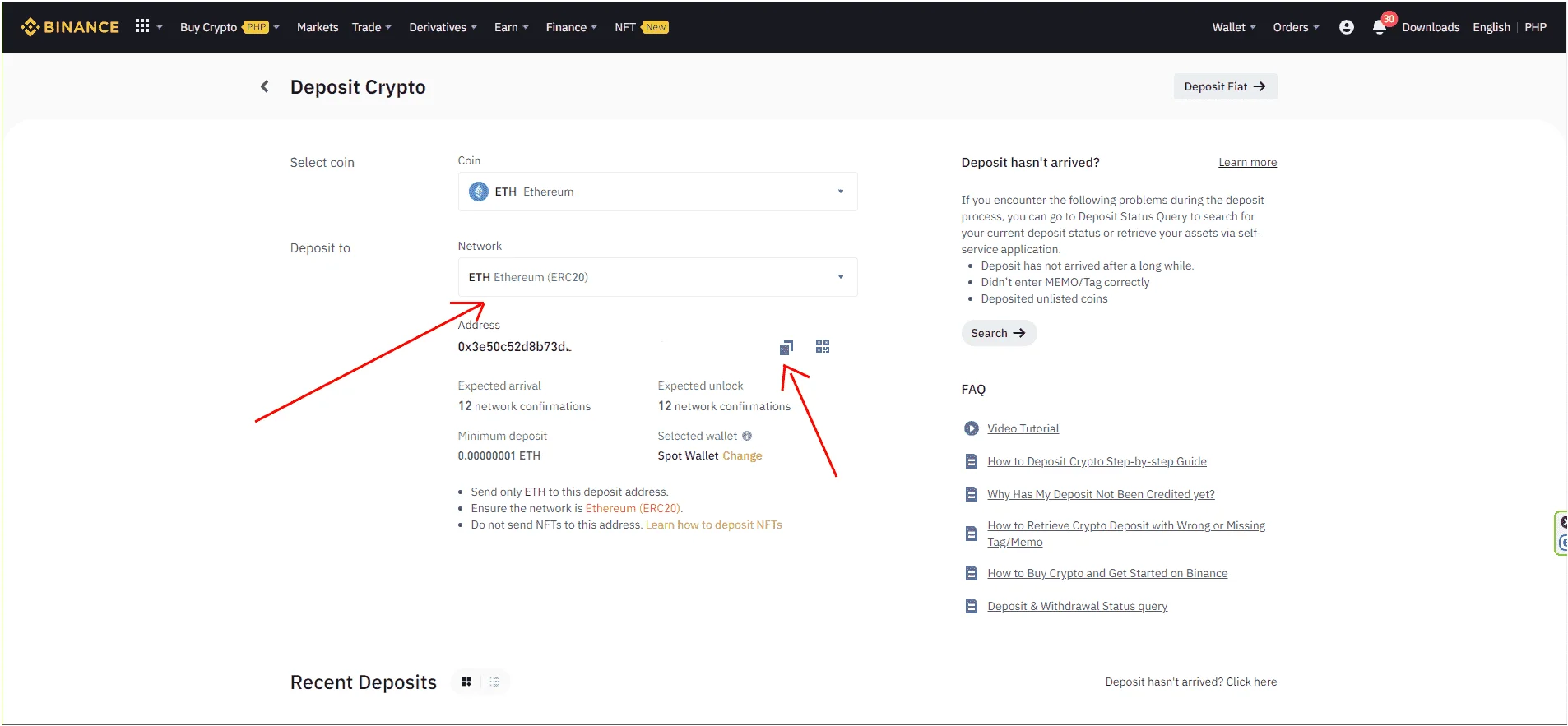Image resolution: width=1568 pixels, height=726 pixels.
Task: Click the Search deposit status button
Action: coord(999,333)
